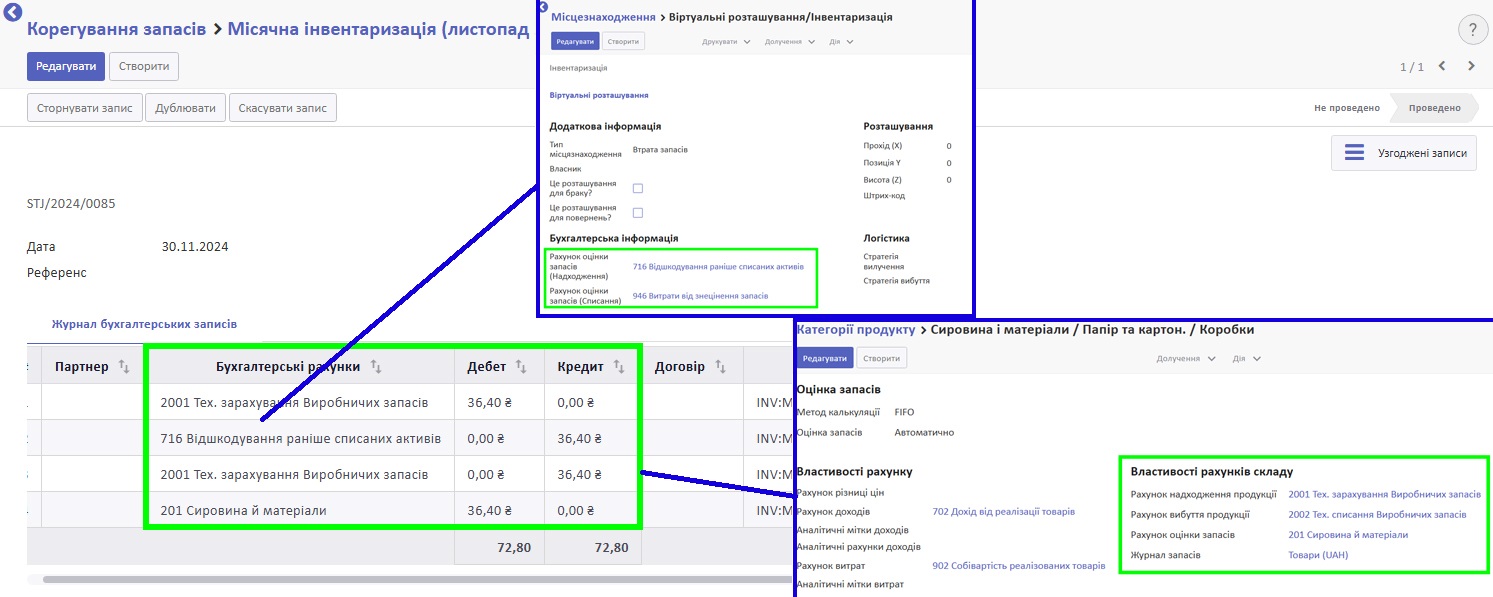Go to next record arrow
Image resolution: width=1493 pixels, height=597 pixels.
pos(1471,66)
